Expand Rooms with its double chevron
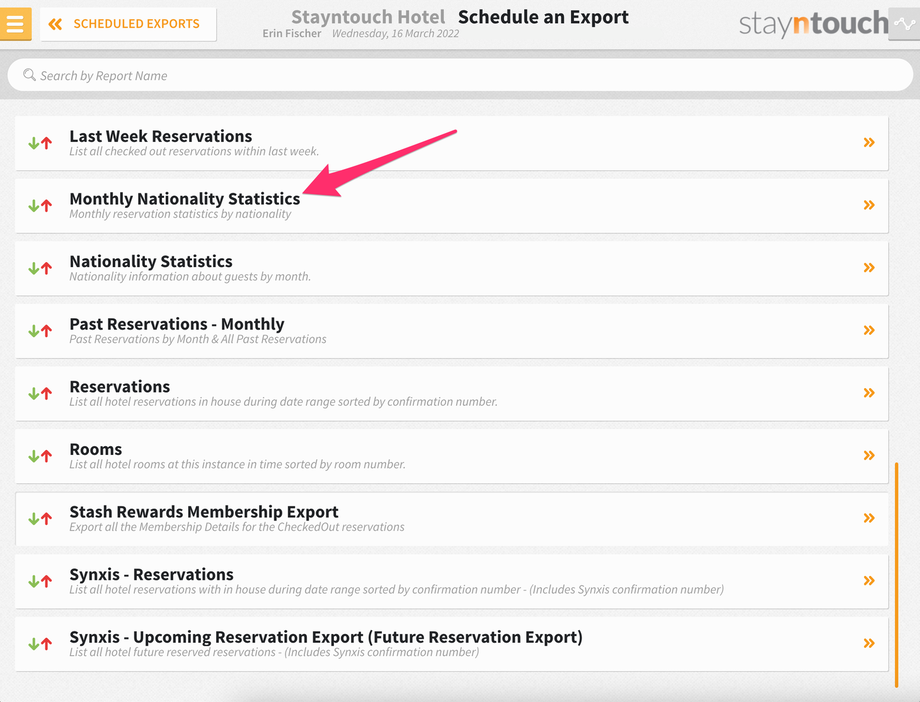This screenshot has height=702, width=920. [869, 455]
